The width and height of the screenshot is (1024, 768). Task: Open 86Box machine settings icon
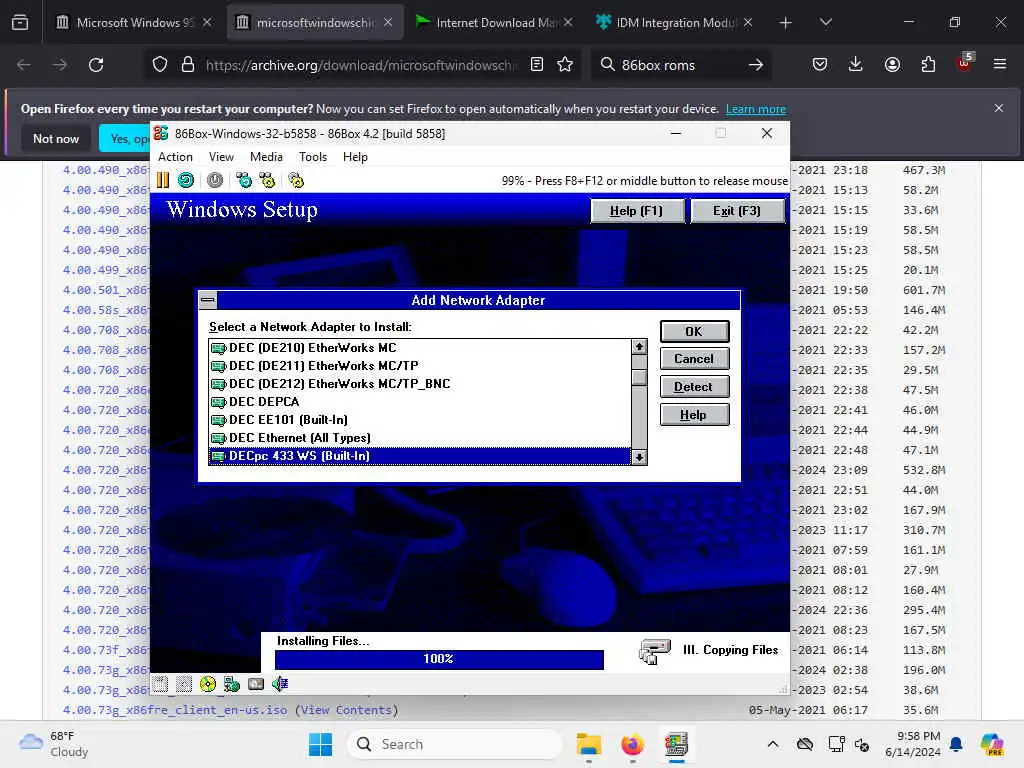coord(296,180)
